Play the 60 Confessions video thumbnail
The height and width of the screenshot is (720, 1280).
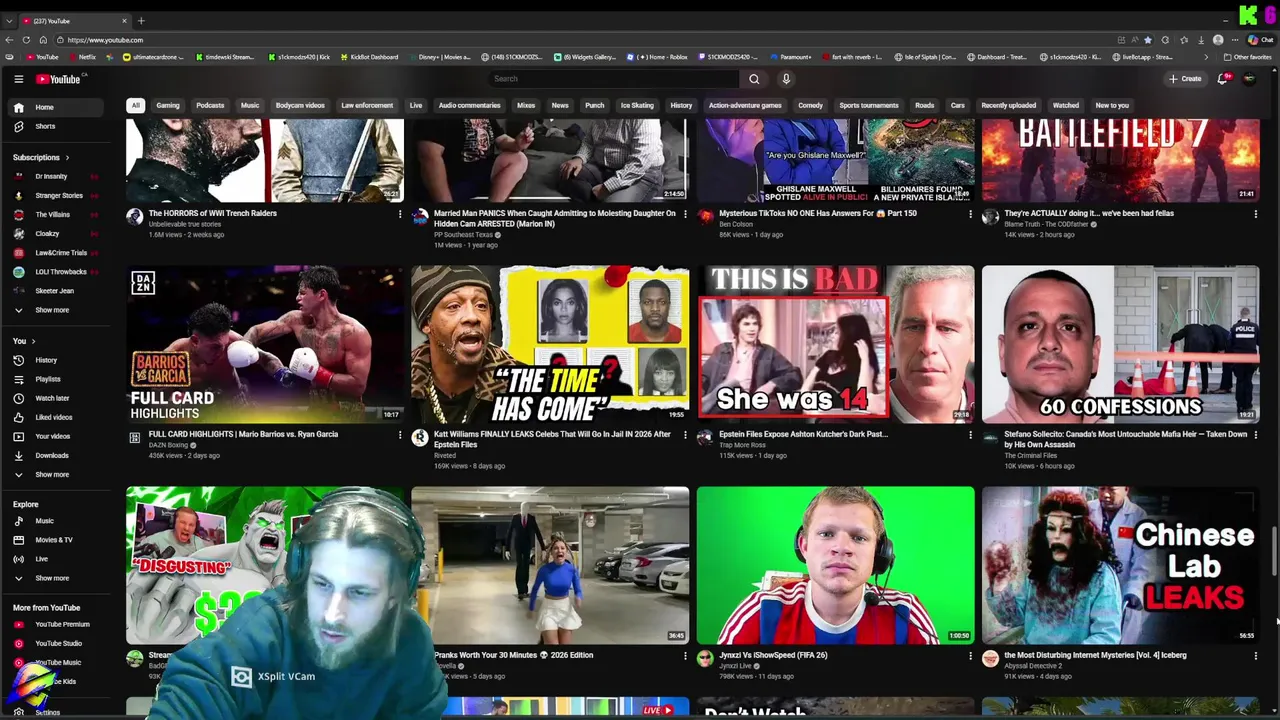[1120, 344]
